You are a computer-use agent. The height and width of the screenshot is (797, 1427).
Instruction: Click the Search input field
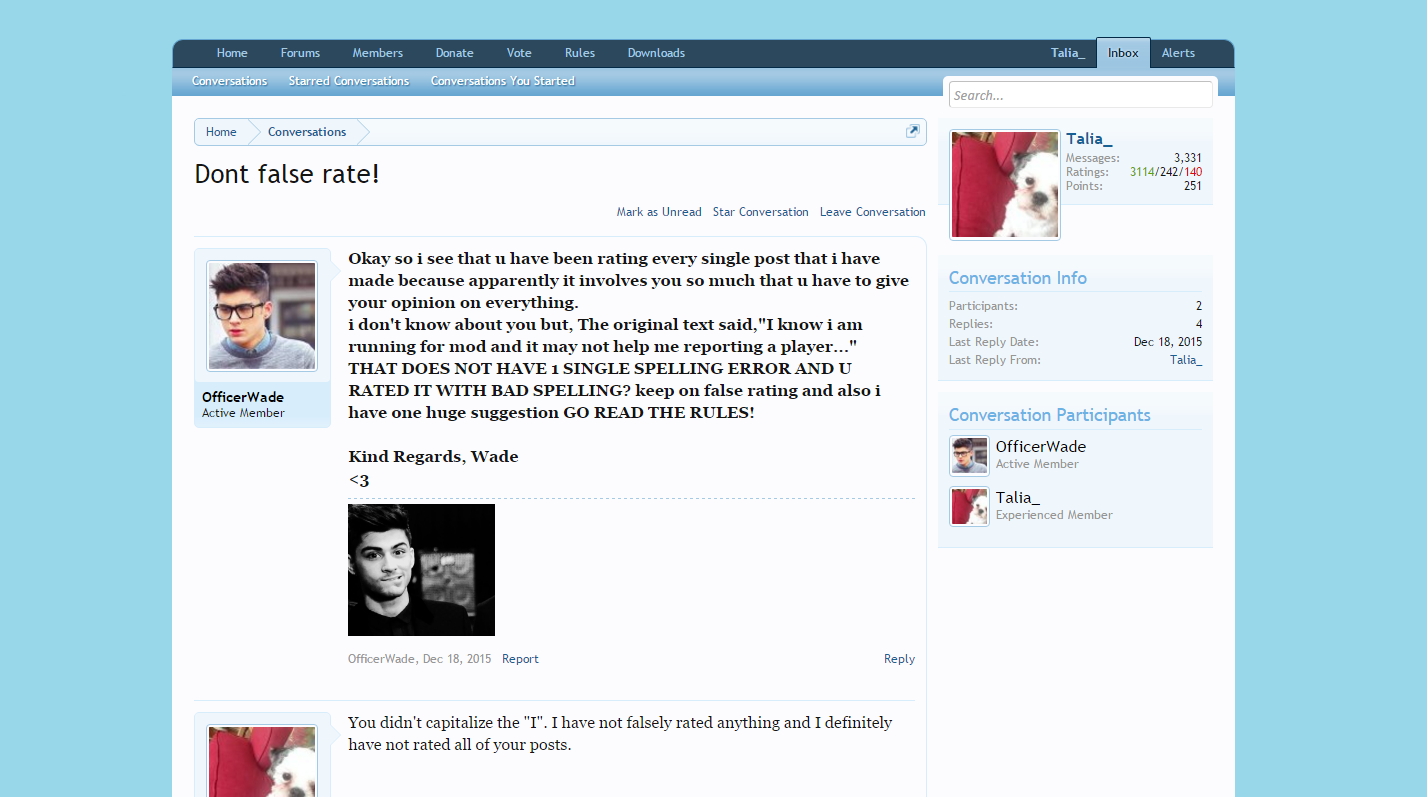[1080, 95]
